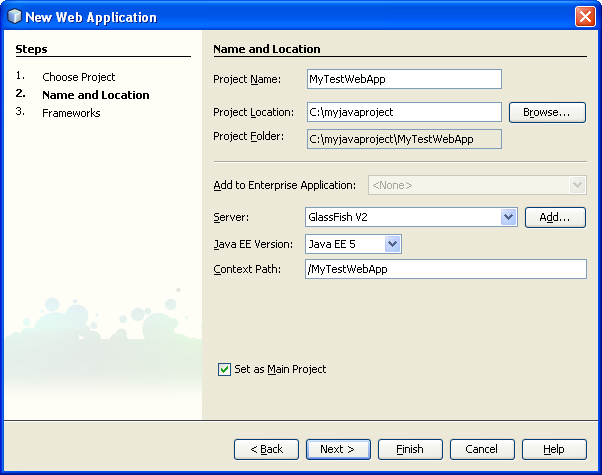The height and width of the screenshot is (475, 602).
Task: Select the Name and Location step
Action: (x=96, y=95)
